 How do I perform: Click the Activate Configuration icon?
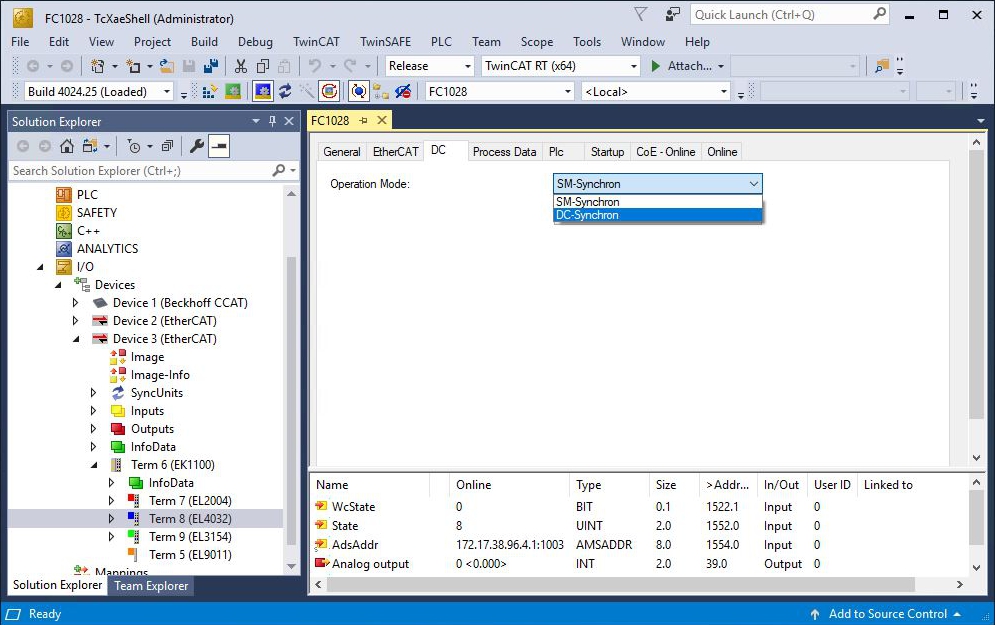tap(210, 92)
